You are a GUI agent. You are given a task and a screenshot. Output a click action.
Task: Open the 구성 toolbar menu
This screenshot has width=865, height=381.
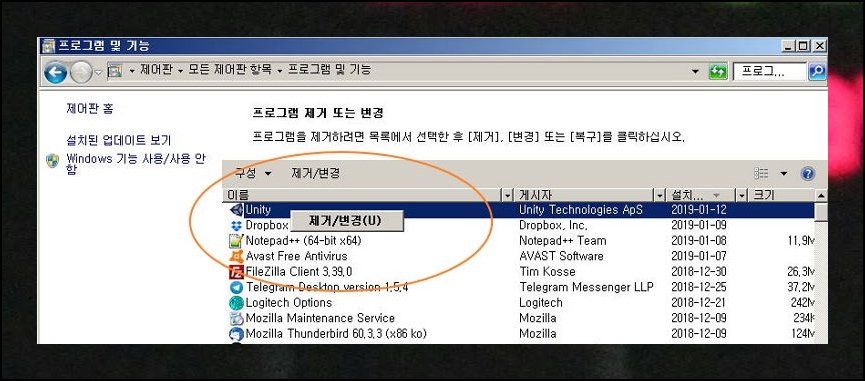coord(253,173)
